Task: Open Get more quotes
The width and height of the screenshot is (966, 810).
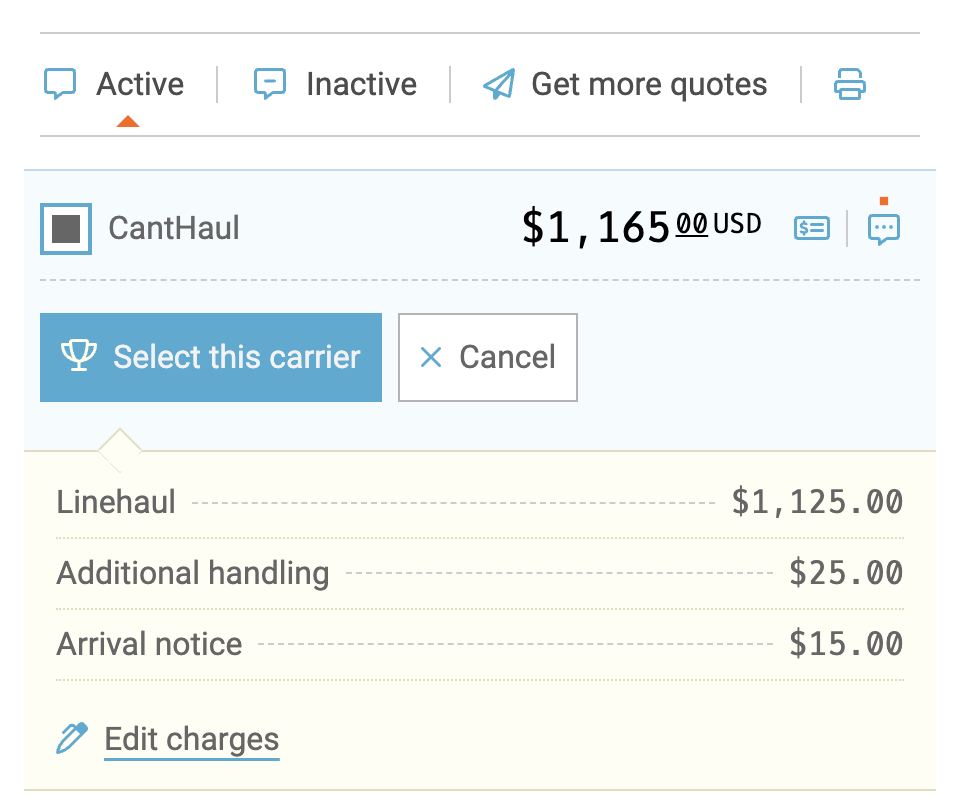Action: 648,84
